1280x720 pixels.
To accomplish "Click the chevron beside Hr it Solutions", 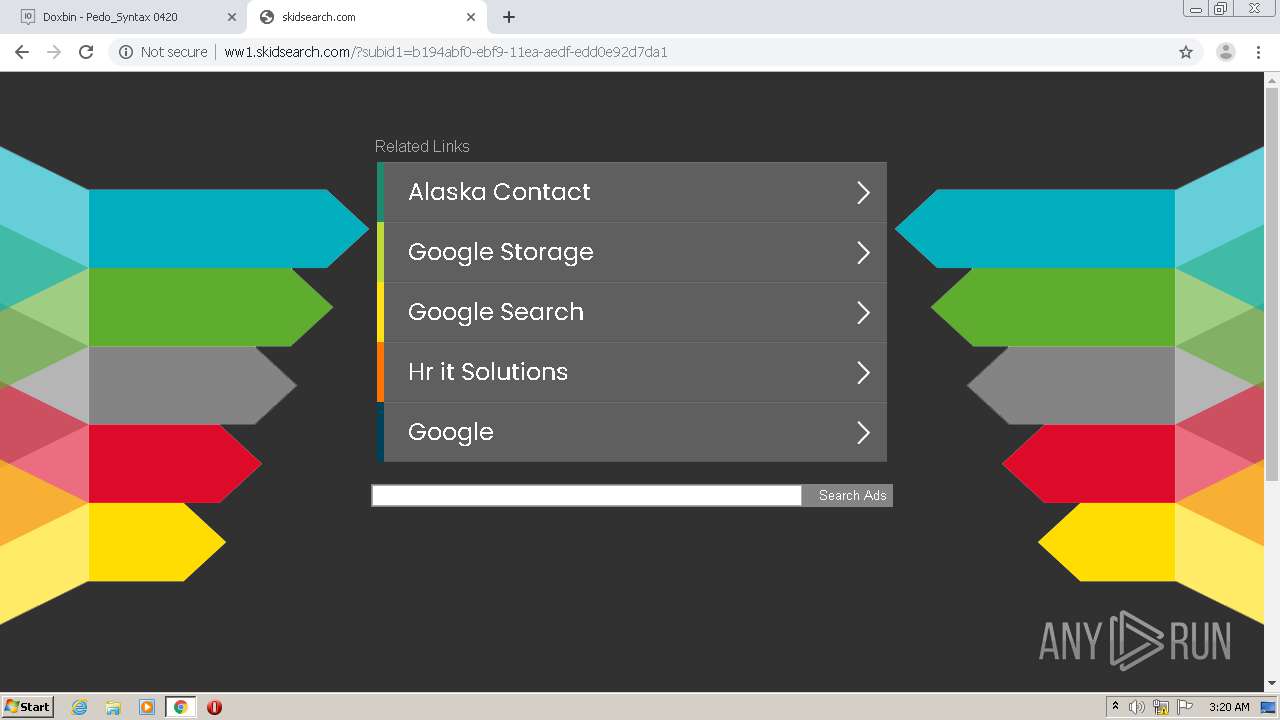I will point(863,372).
